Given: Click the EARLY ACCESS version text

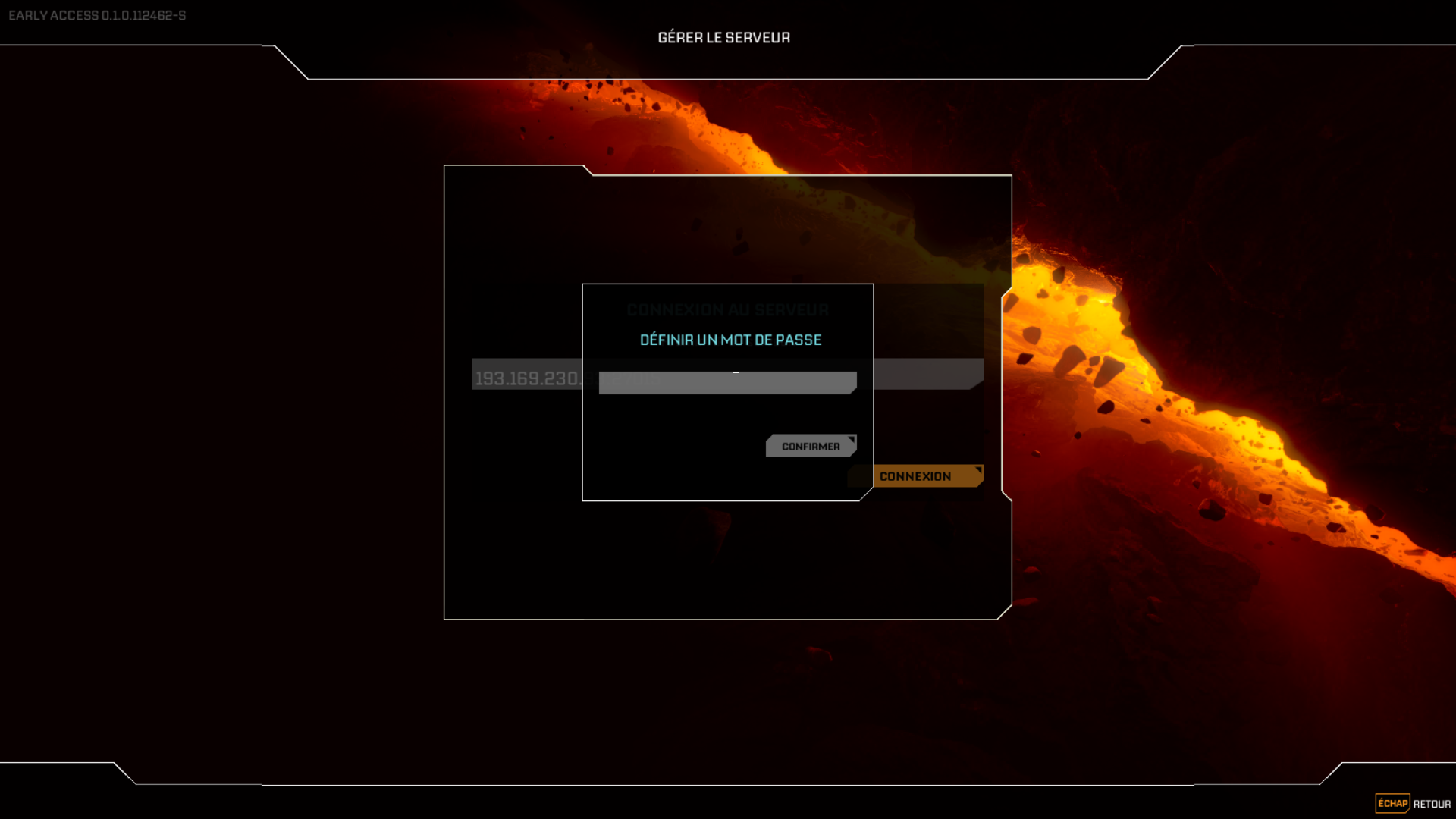Looking at the screenshot, I should click(x=97, y=15).
